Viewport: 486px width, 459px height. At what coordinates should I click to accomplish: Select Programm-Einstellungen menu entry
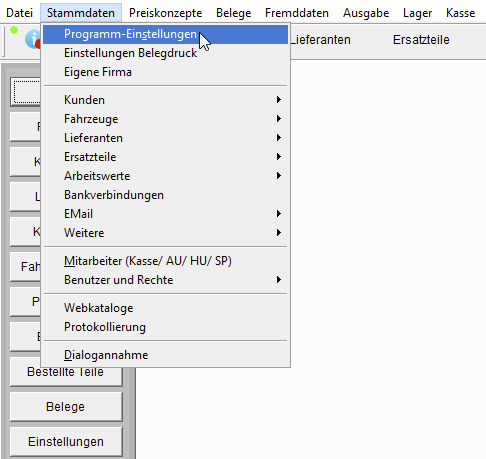pyautogui.click(x=165, y=34)
